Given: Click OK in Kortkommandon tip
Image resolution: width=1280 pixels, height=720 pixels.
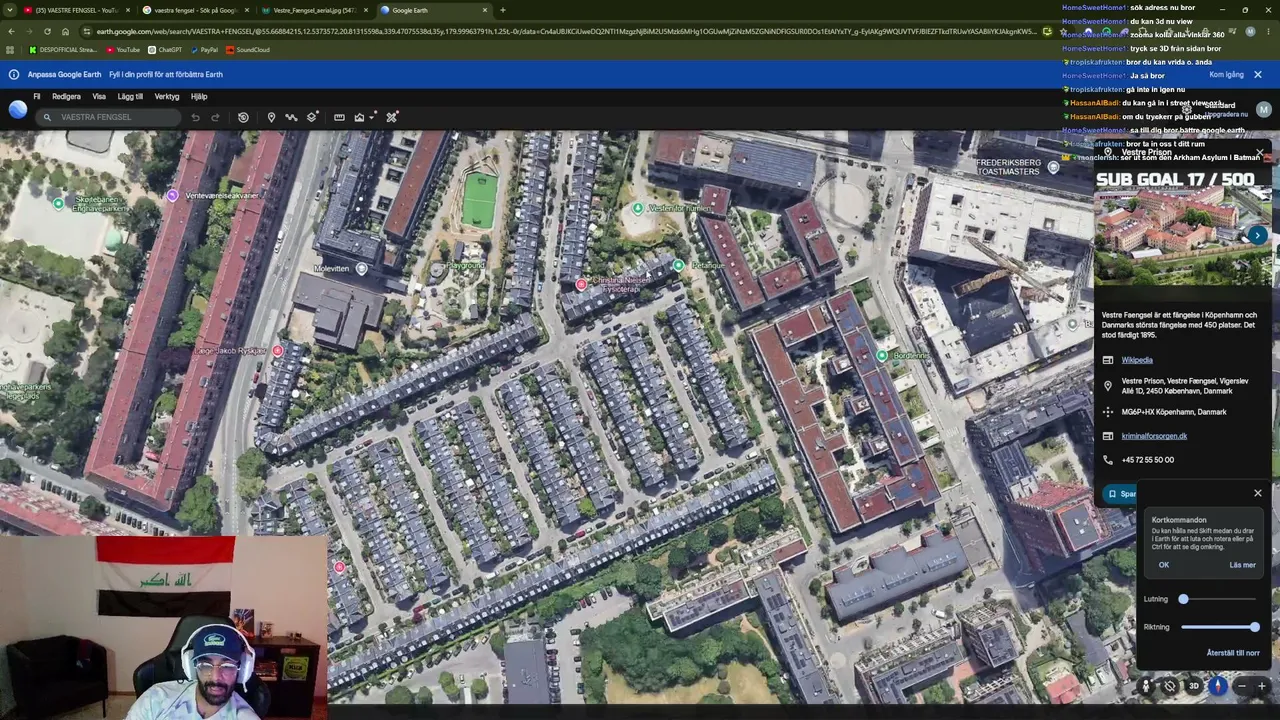Looking at the screenshot, I should (1164, 565).
